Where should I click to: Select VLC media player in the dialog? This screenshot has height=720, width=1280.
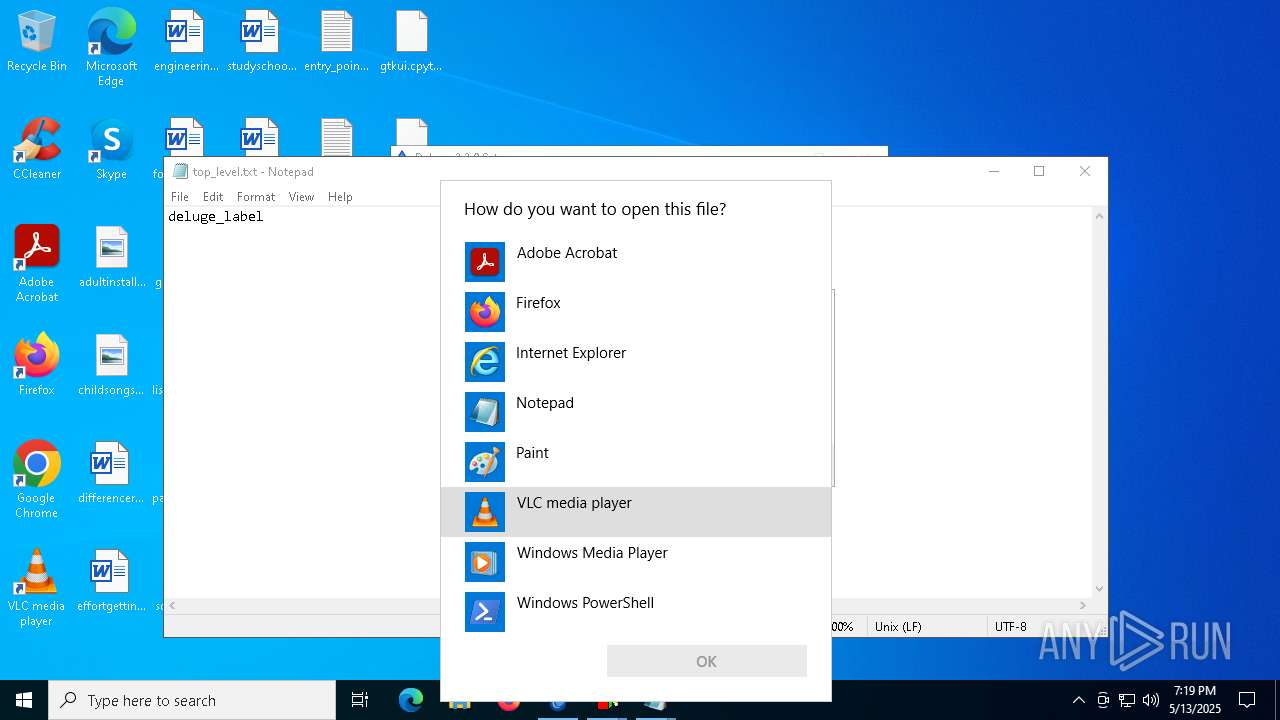[x=636, y=512]
